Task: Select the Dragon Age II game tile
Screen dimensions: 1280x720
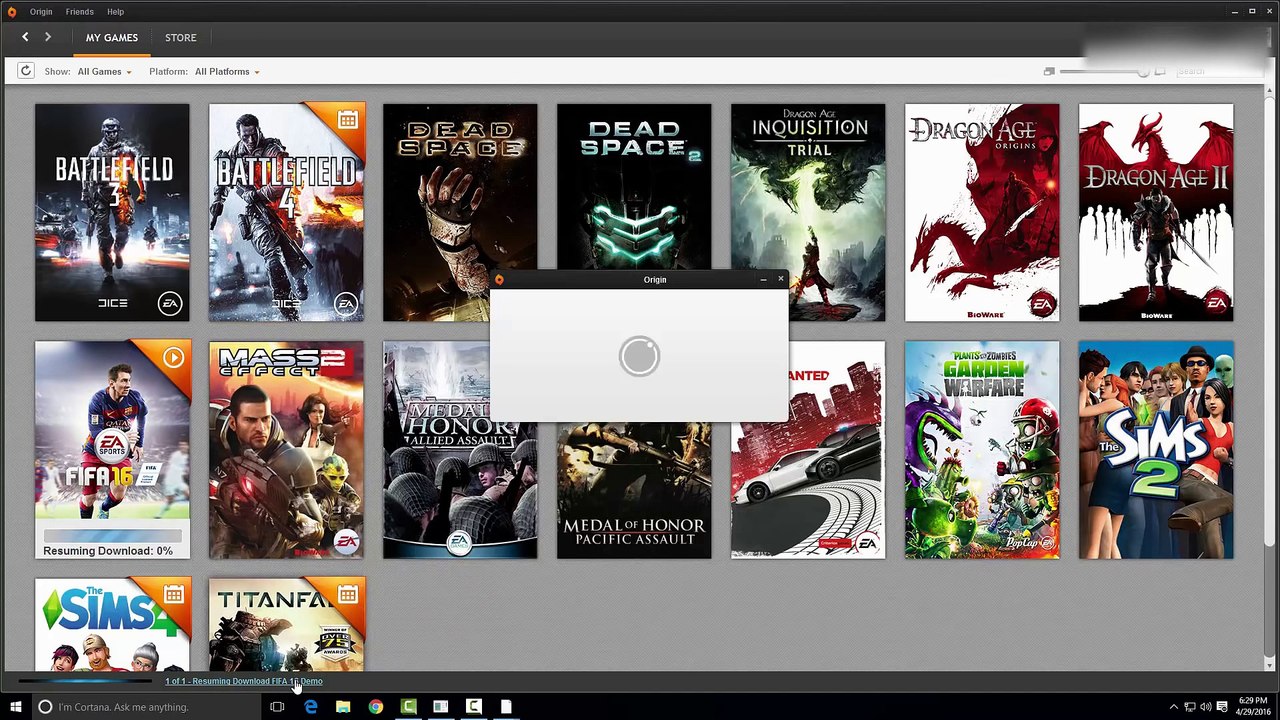Action: click(1156, 213)
